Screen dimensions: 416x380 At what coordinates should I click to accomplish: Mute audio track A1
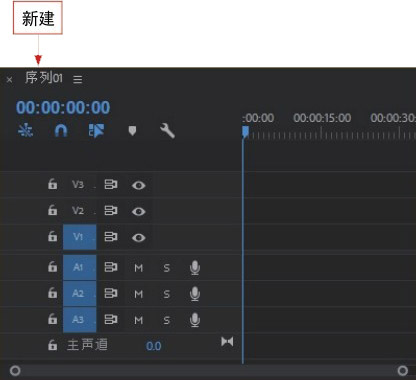(x=138, y=268)
